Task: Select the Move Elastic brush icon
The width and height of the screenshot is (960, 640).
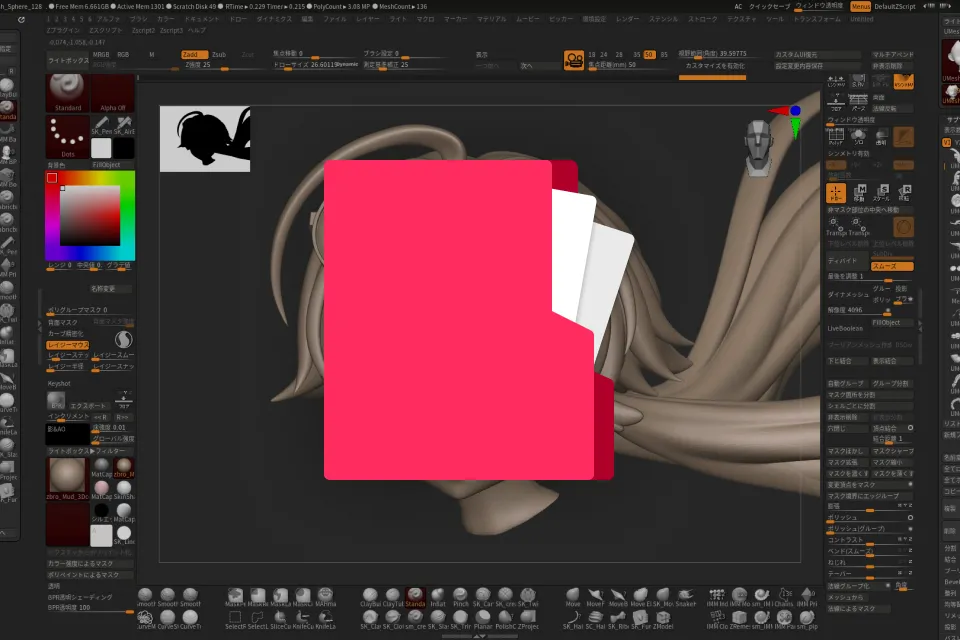Action: [x=640, y=597]
